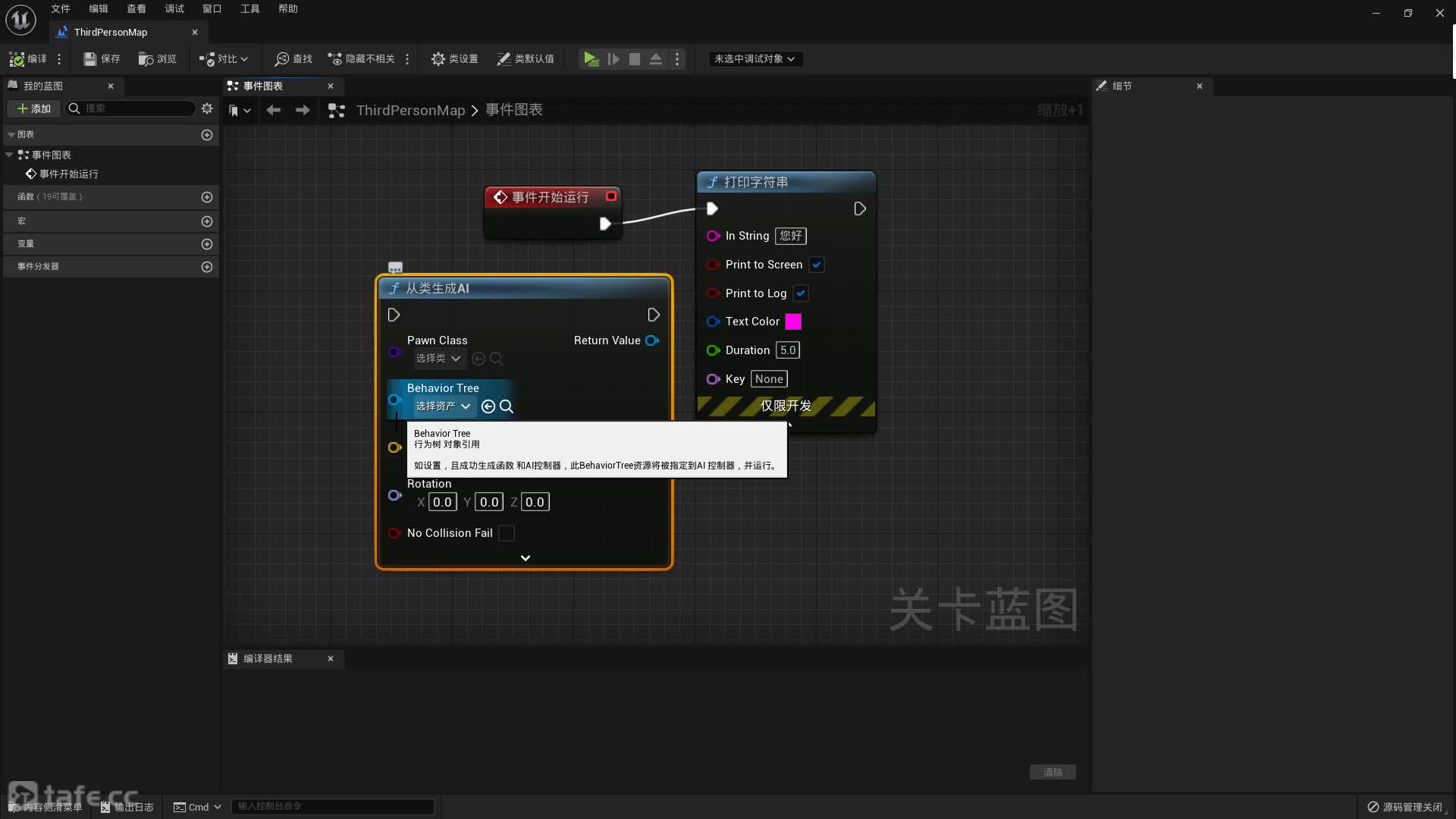
Task: Open the Help (帮助) menu
Action: pos(288,8)
